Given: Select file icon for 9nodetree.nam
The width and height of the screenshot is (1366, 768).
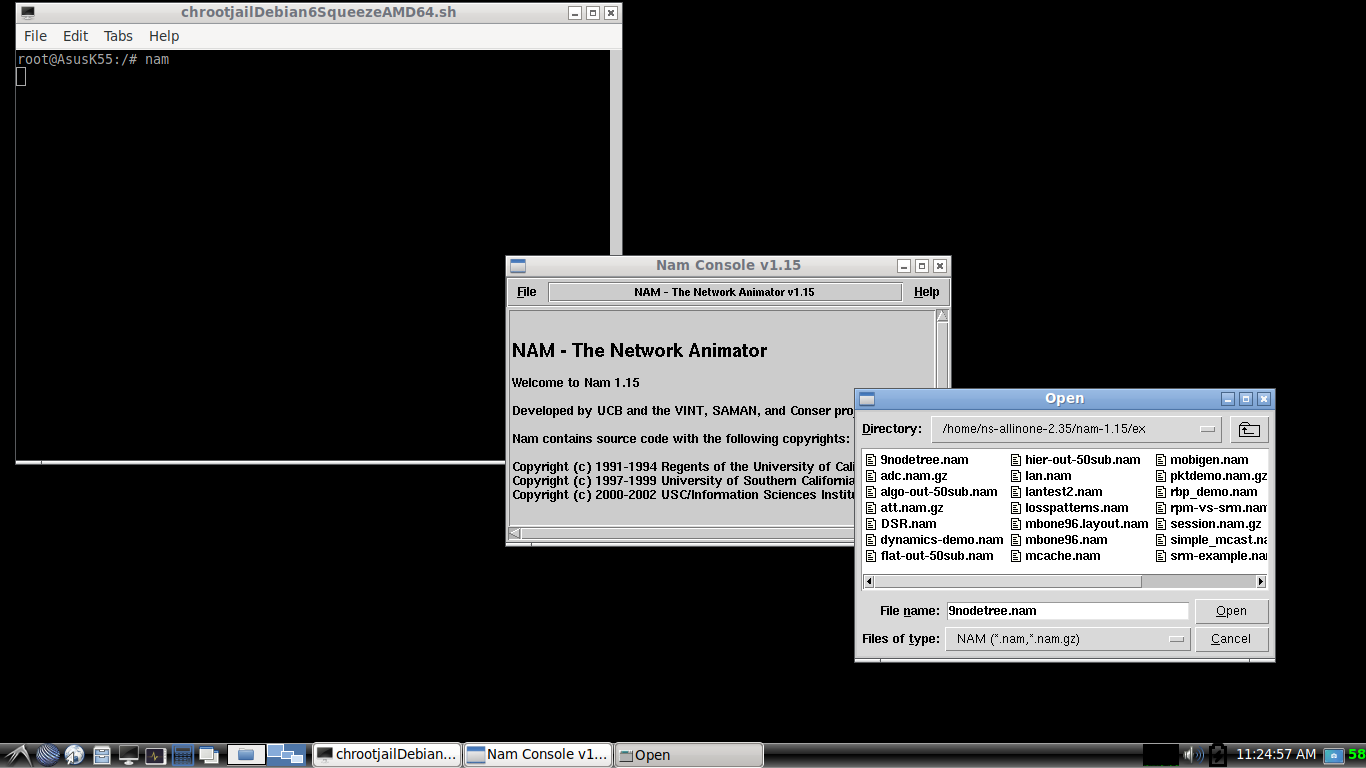Looking at the screenshot, I should (x=870, y=460).
